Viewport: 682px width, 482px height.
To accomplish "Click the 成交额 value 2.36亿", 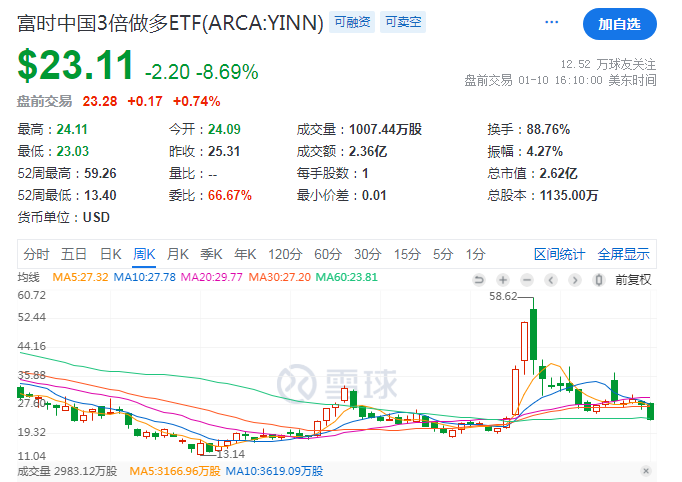I will pyautogui.click(x=368, y=151).
